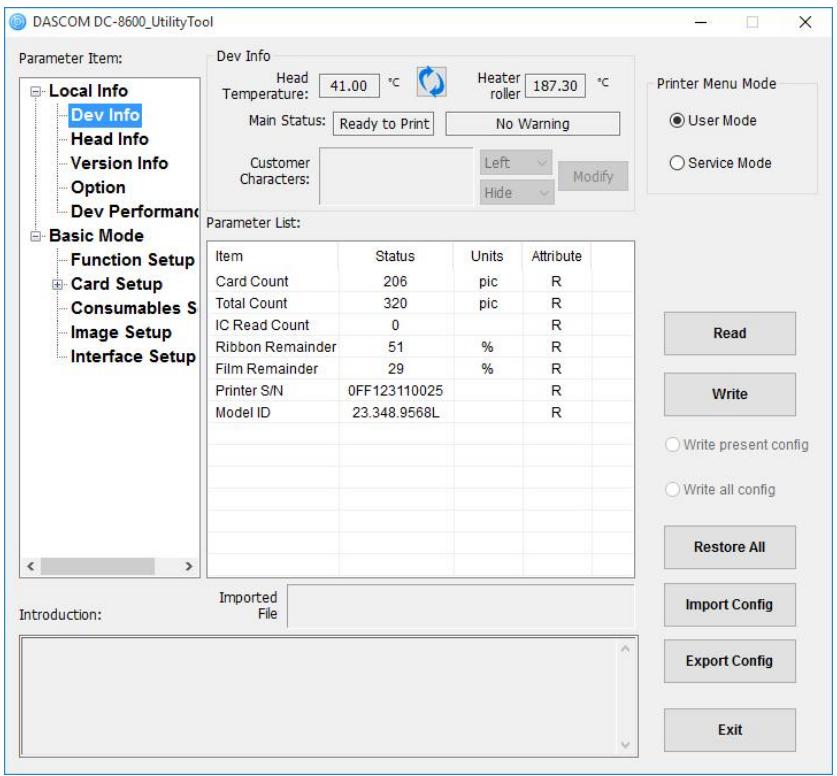Click the Ready to Print status box
The width and height of the screenshot is (837, 776).
tap(384, 124)
